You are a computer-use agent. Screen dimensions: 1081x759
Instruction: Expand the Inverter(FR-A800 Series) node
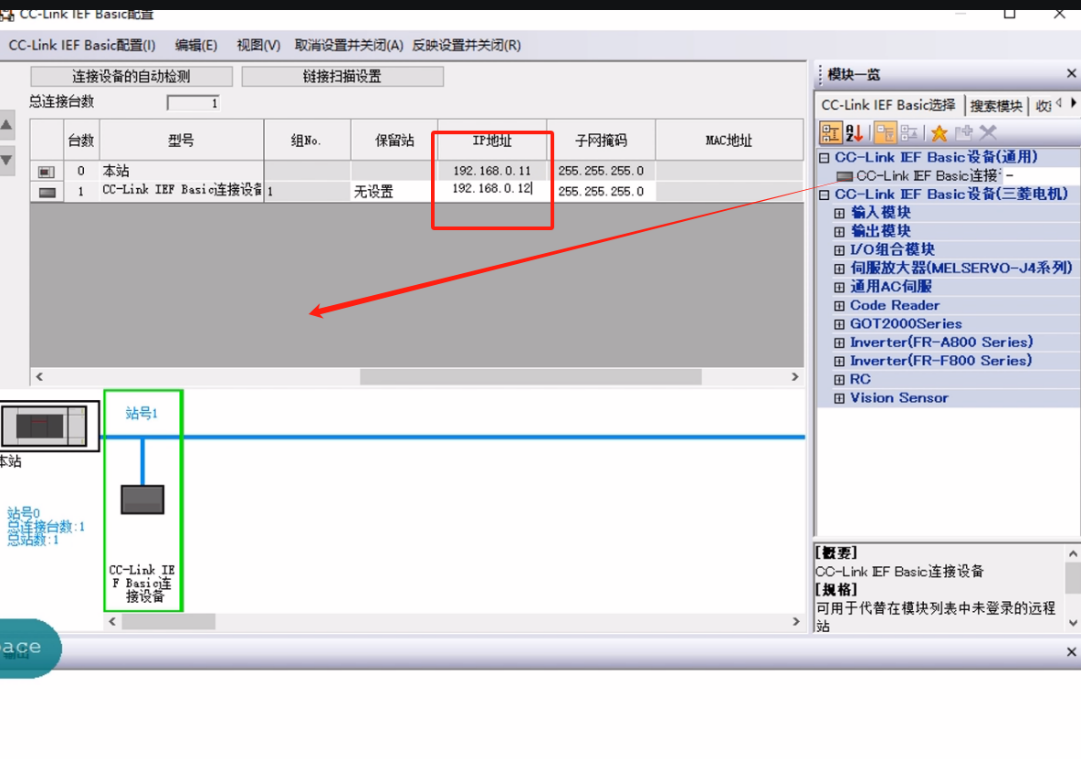(838, 342)
